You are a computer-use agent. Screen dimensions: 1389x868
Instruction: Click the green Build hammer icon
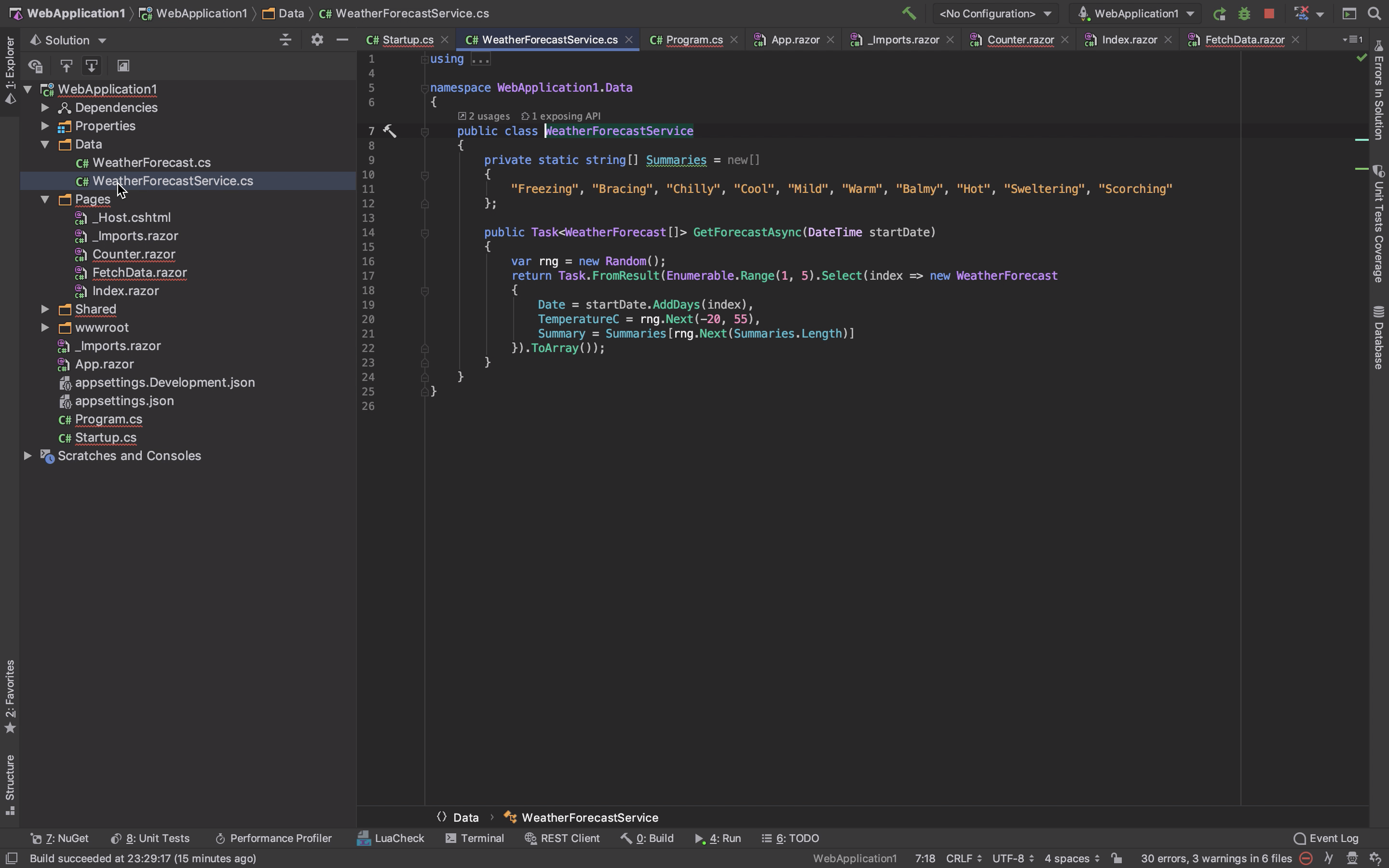909,13
